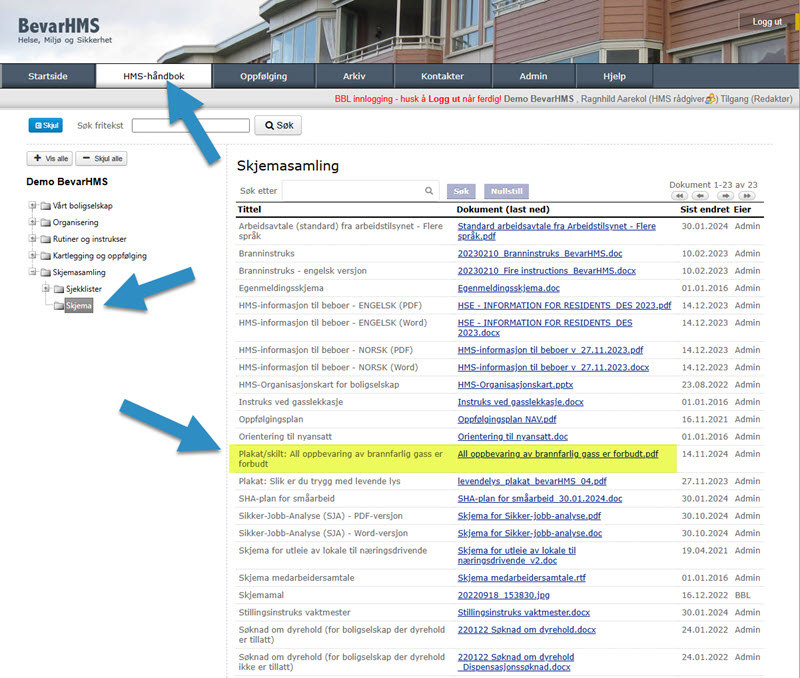Select the Skjema tree item
This screenshot has height=678, width=800.
[78, 306]
